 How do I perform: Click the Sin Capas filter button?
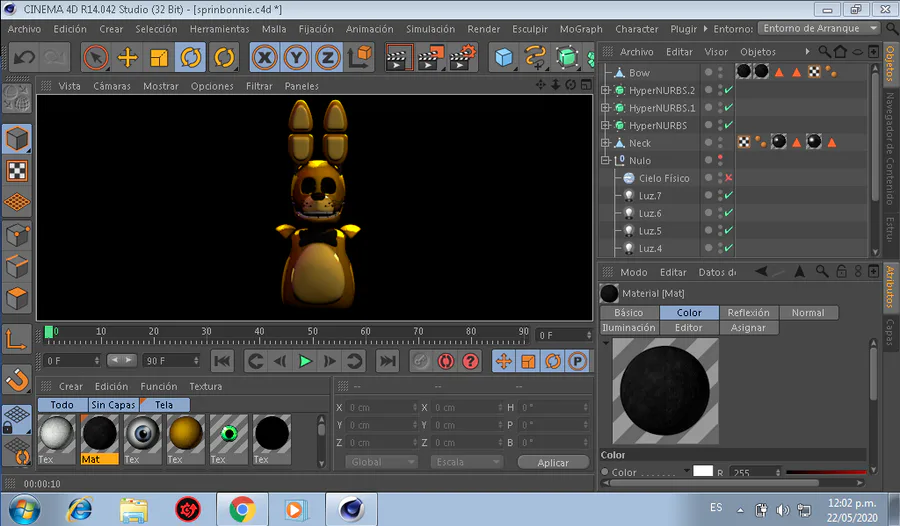click(x=113, y=405)
